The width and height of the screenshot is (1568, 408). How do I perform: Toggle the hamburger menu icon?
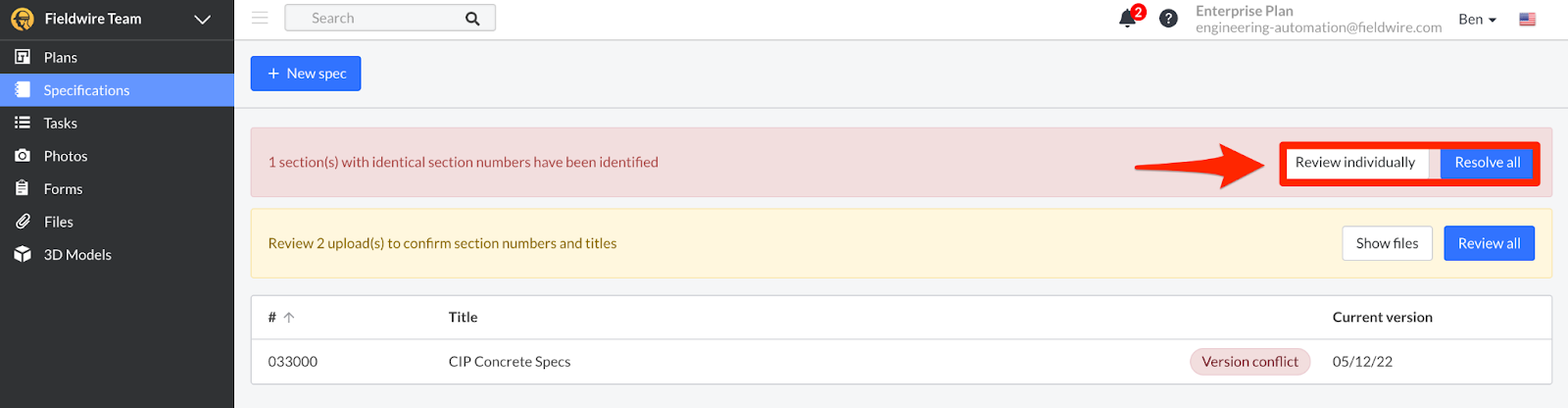[x=260, y=18]
